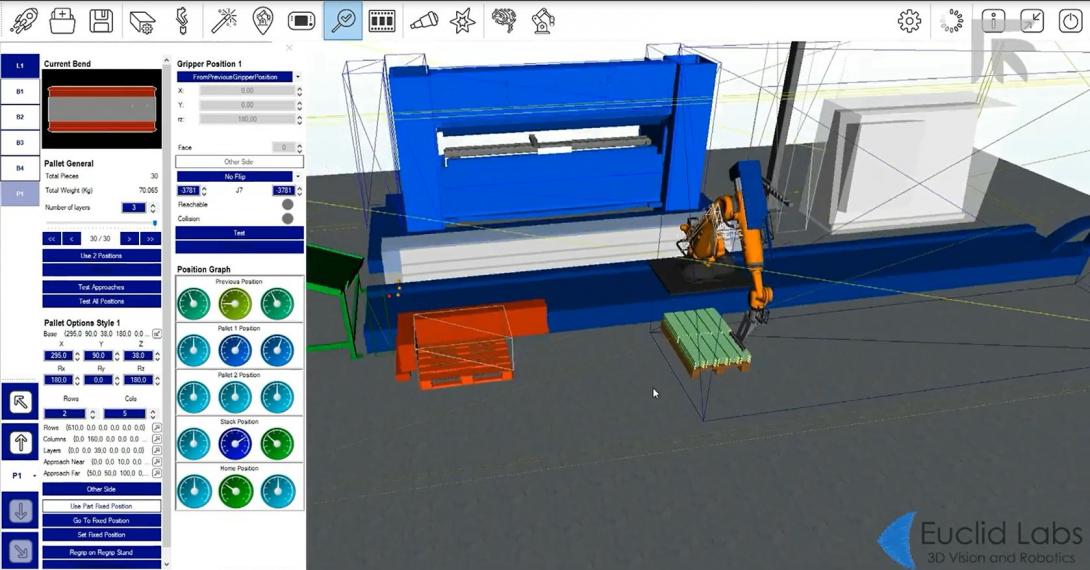
Task: Open the P1 dropdown selector
Action: click(x=21, y=476)
